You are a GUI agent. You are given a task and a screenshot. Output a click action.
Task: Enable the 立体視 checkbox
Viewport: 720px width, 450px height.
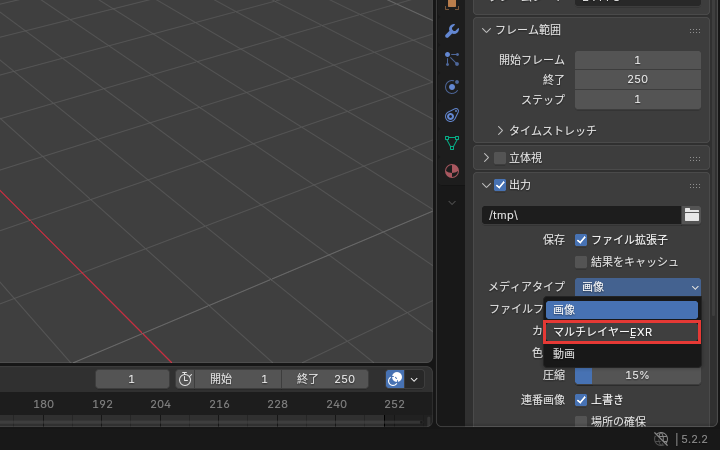click(500, 158)
